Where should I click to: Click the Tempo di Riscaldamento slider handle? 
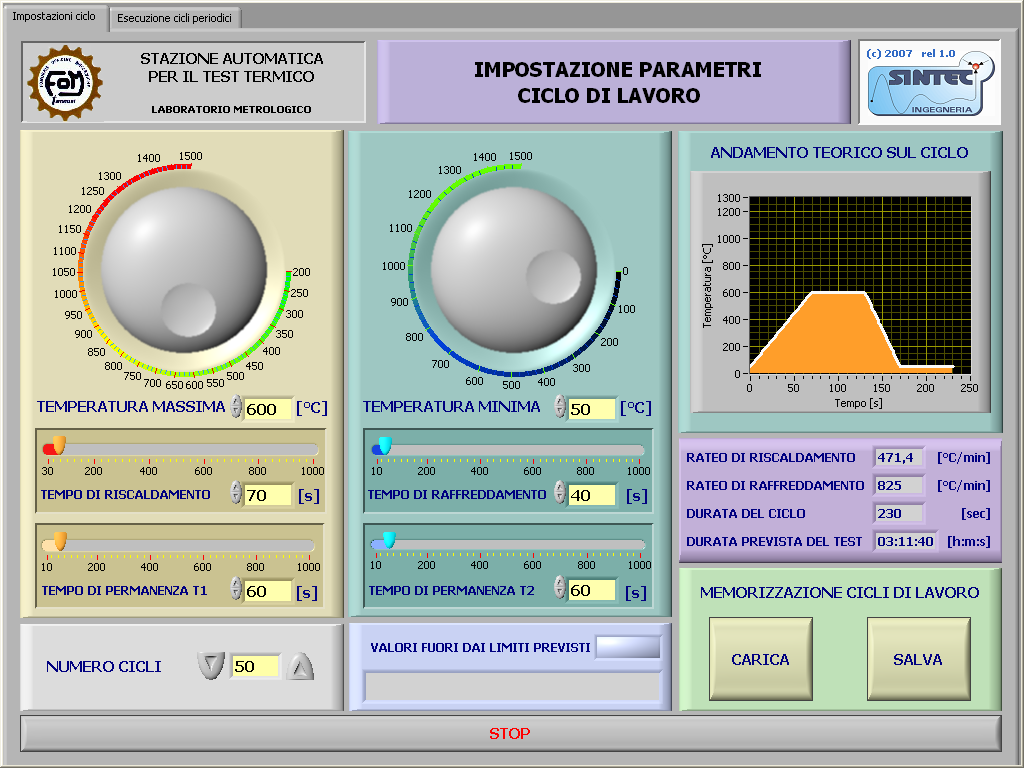tap(59, 445)
